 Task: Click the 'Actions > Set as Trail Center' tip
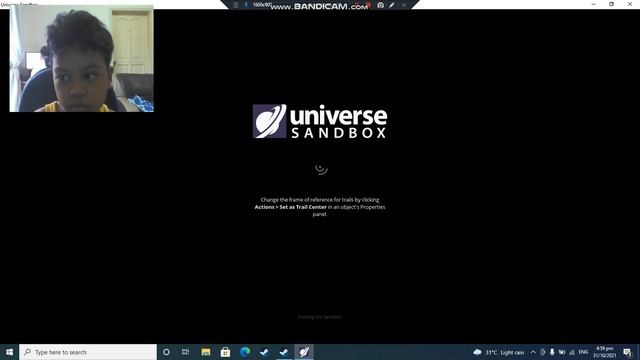pyautogui.click(x=290, y=207)
